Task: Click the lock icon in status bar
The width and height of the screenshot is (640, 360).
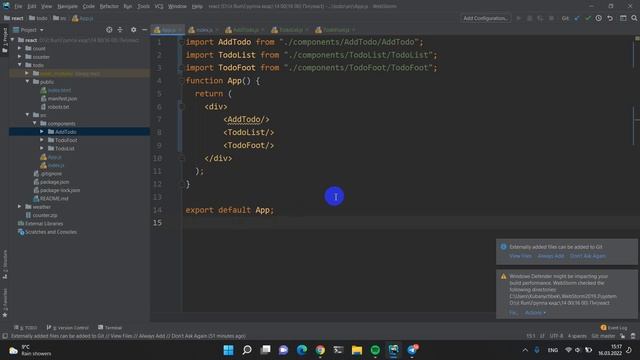Action: coord(622,336)
